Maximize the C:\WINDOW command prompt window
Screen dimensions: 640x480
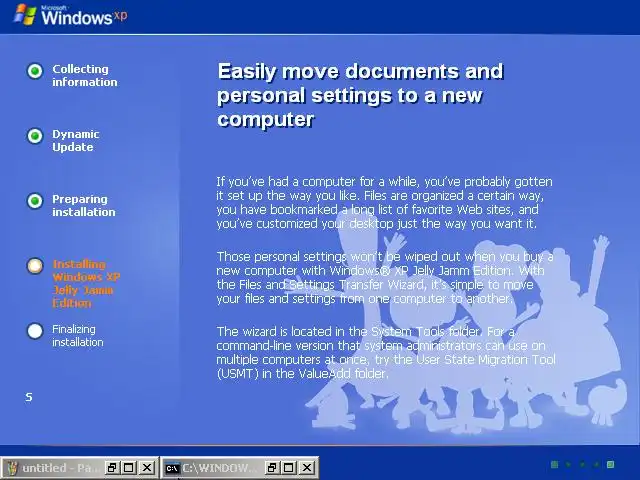(289, 468)
